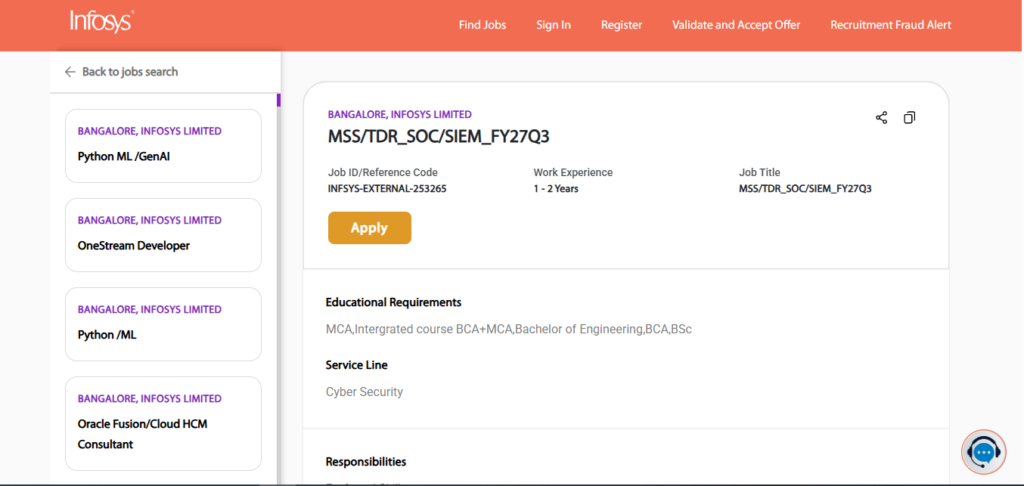Viewport: 1024px width, 486px height.
Task: Open the Find Jobs menu
Action: click(482, 25)
